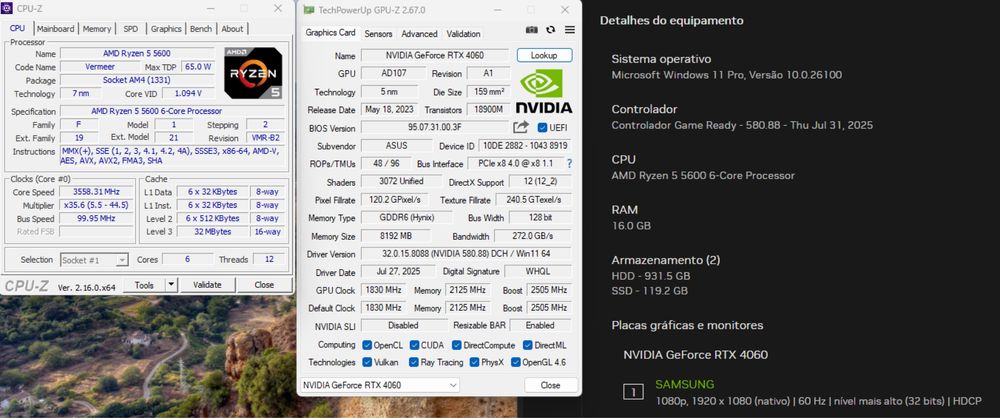
Task: Click the Samsung monitor number 1 icon
Action: 633,392
